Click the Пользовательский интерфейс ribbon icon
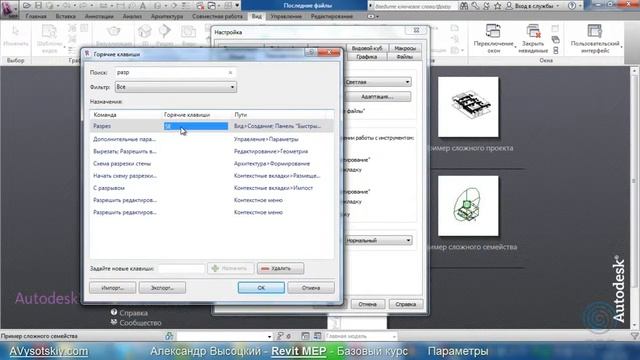This screenshot has height=360, width=640. [595, 31]
